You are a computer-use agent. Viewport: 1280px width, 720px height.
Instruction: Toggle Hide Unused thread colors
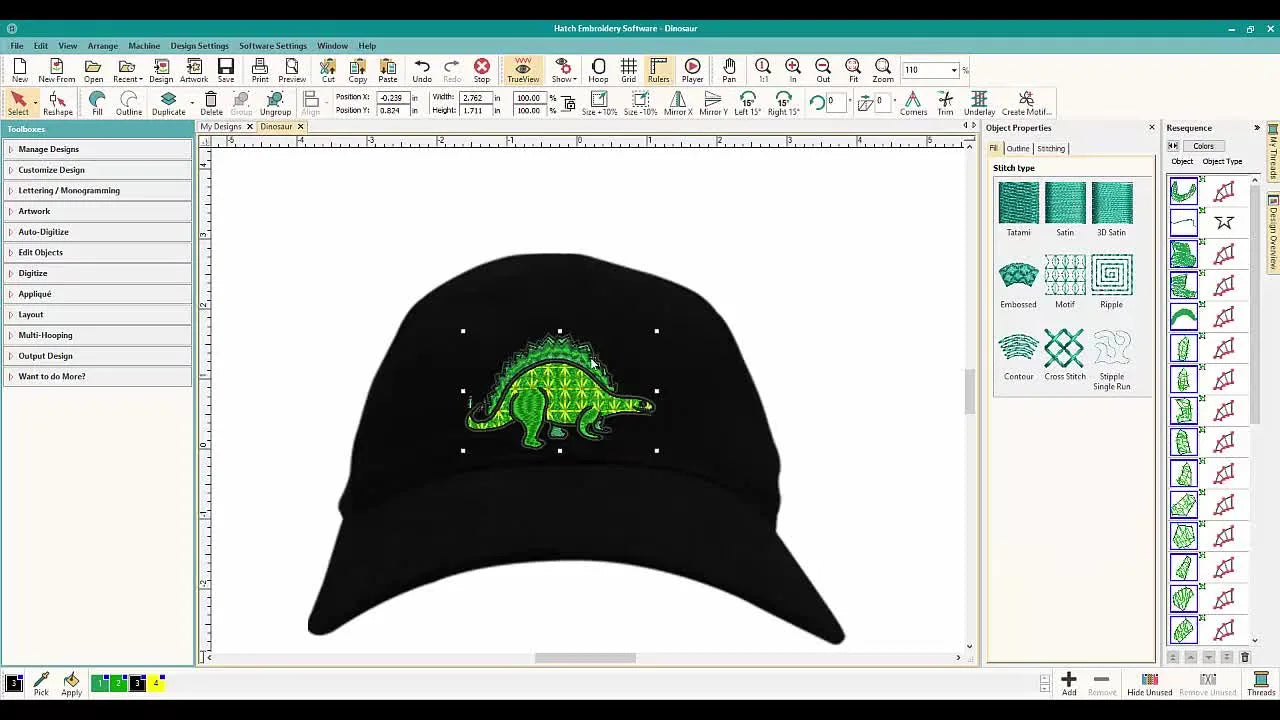[1149, 684]
